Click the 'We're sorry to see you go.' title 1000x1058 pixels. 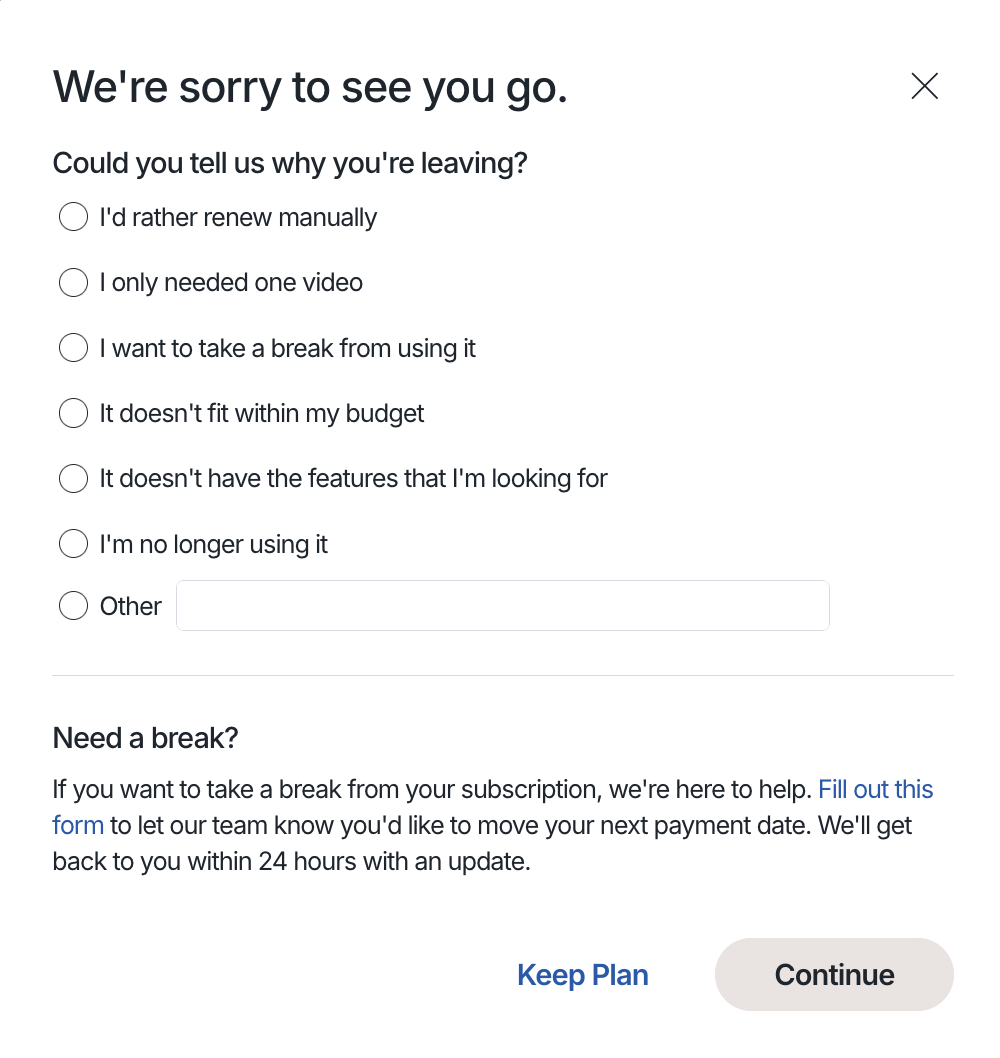[310, 87]
